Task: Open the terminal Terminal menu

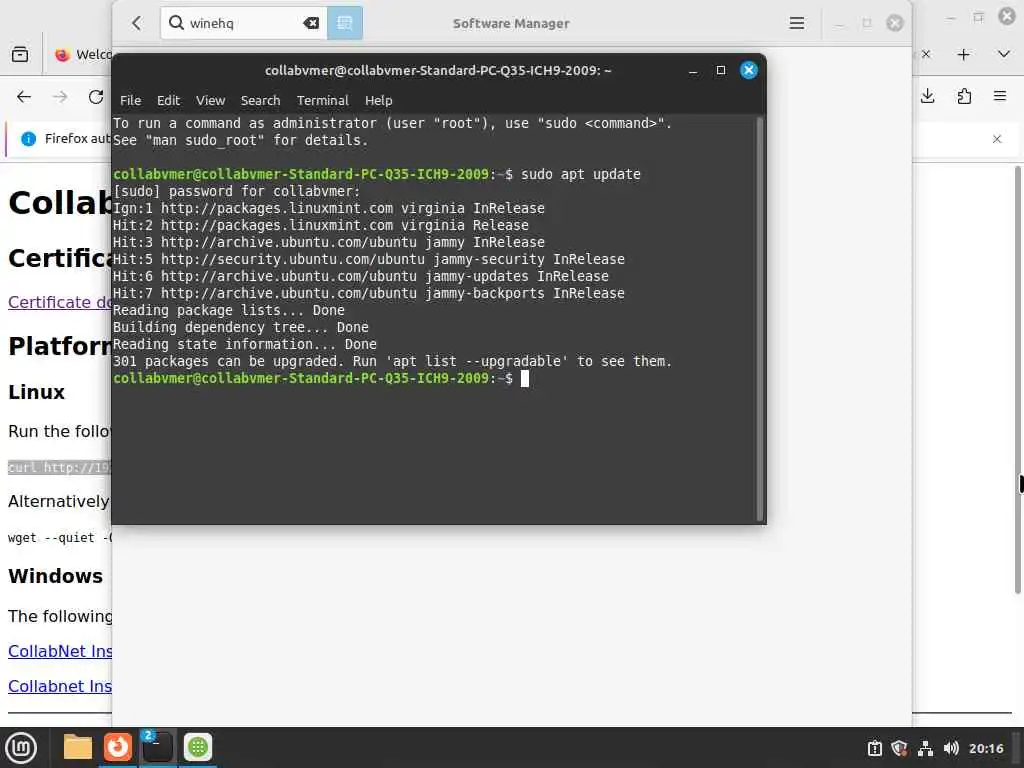Action: [x=323, y=101]
